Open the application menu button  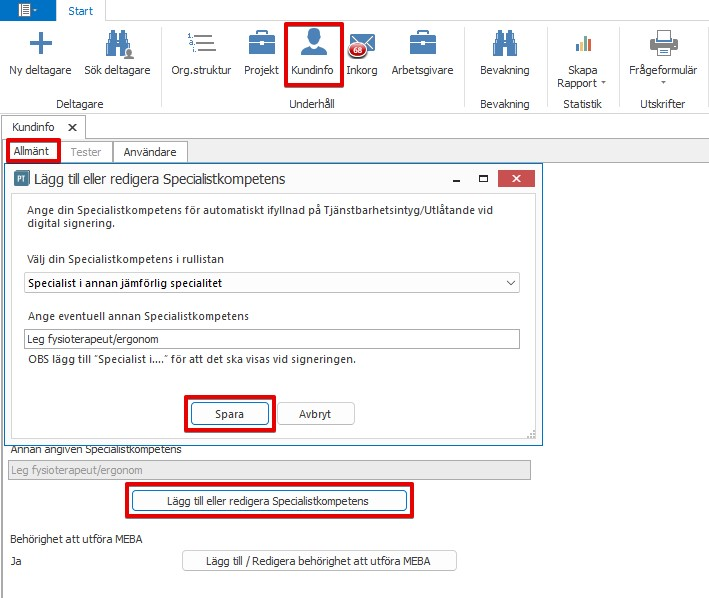point(27,10)
